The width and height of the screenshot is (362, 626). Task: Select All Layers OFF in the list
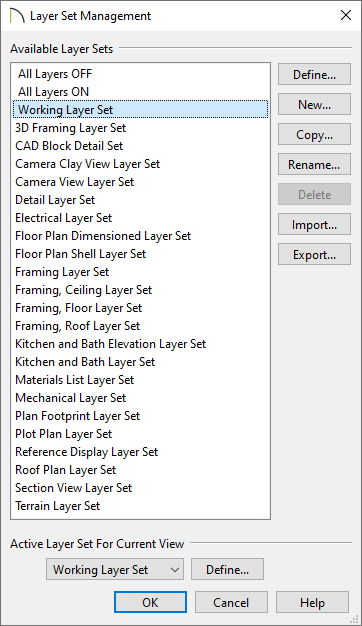coord(140,74)
